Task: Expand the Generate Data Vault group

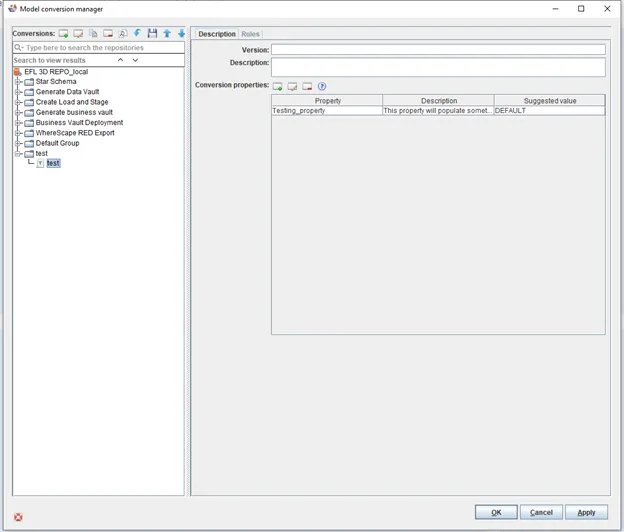Action: tap(17, 92)
